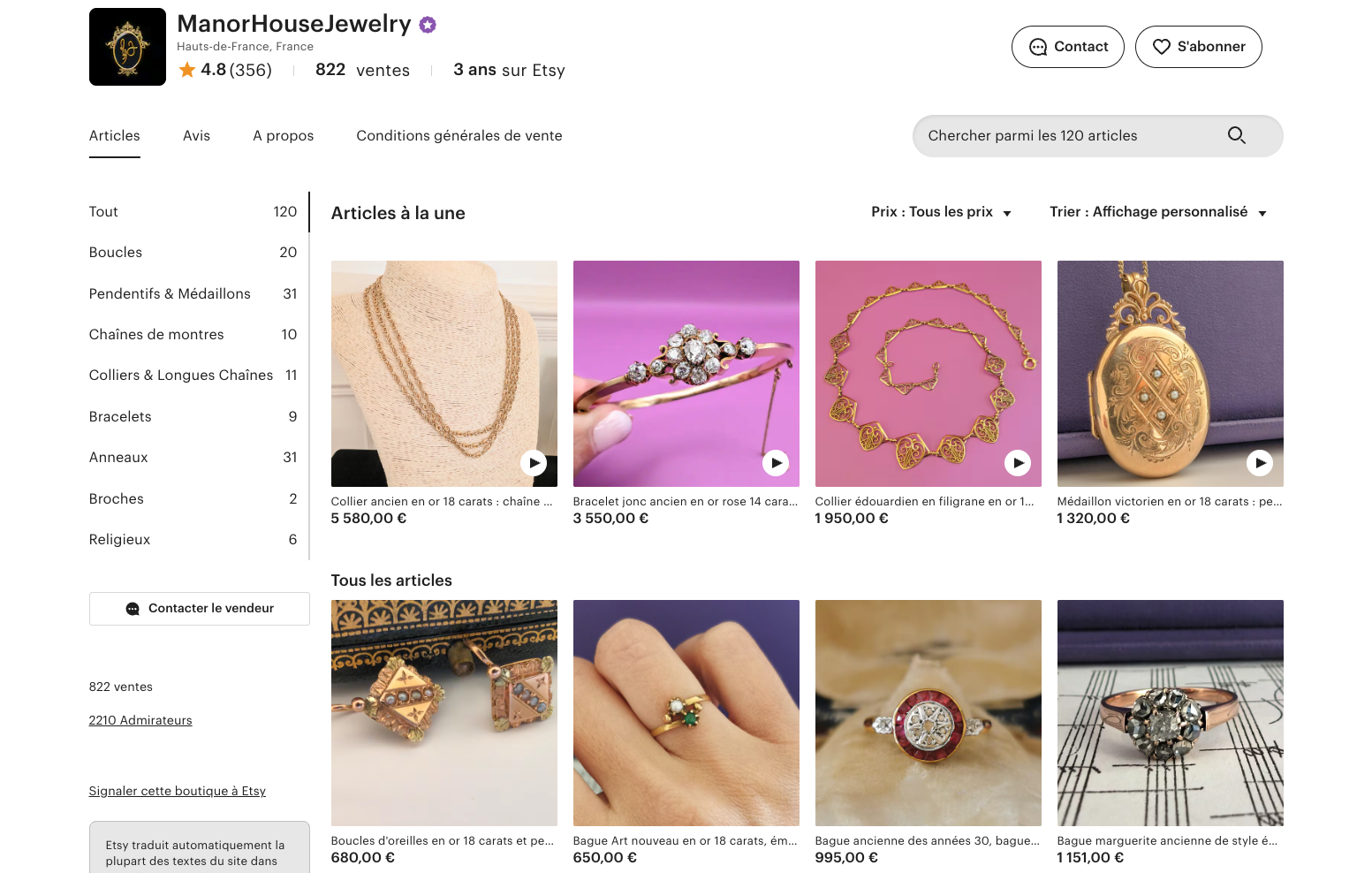
Task: Open Conditions générales de vente tab
Action: [459, 135]
